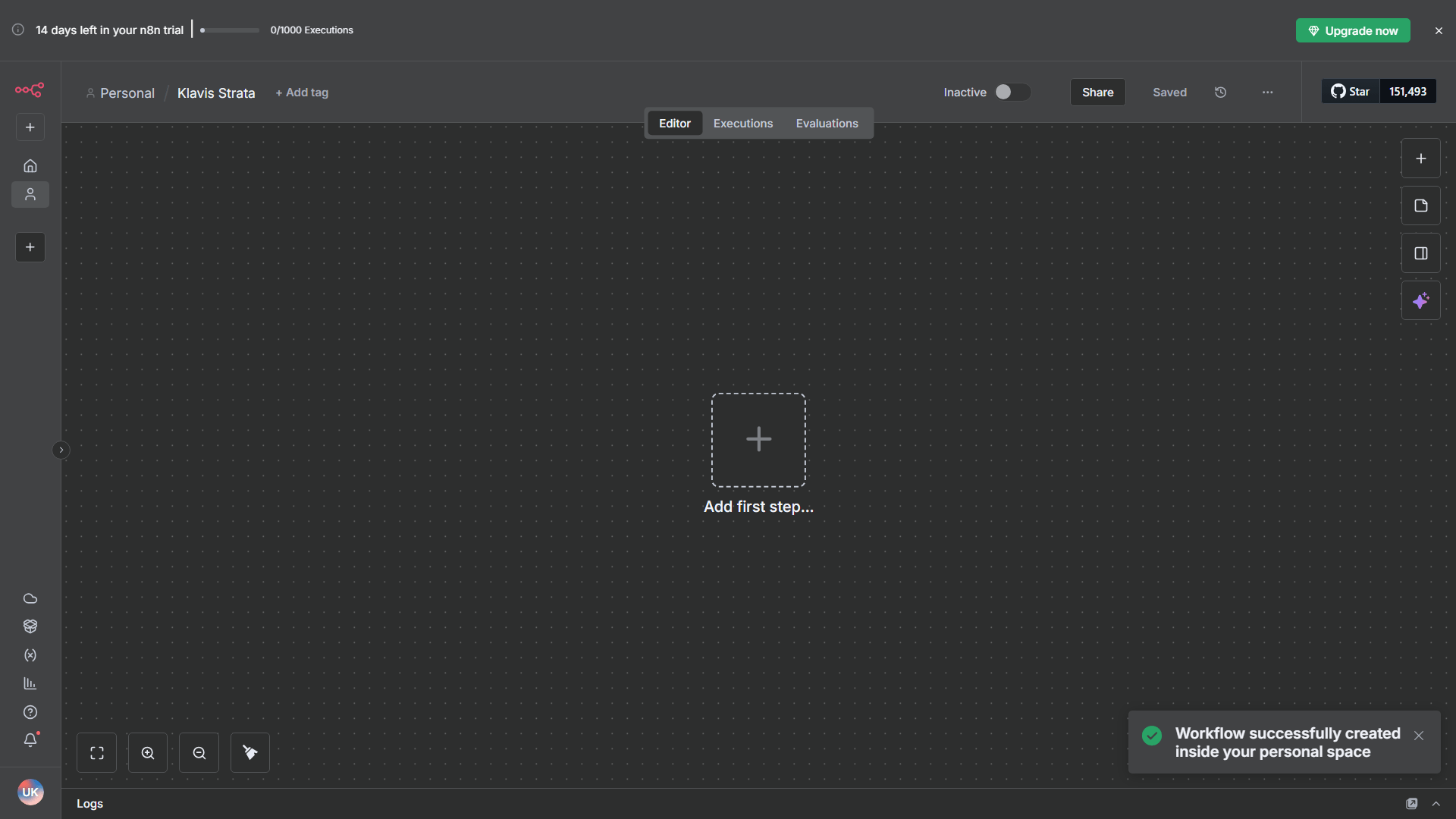The image size is (1456, 819).
Task: Switch to the Executions tab
Action: 742,123
